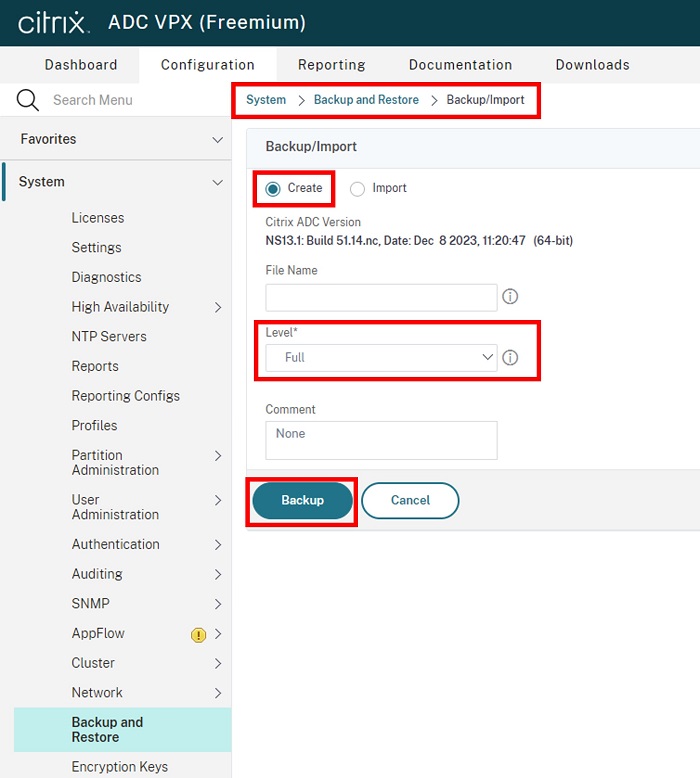
Task: Click the Citrix ADC Version build text
Action: pyautogui.click(x=419, y=241)
